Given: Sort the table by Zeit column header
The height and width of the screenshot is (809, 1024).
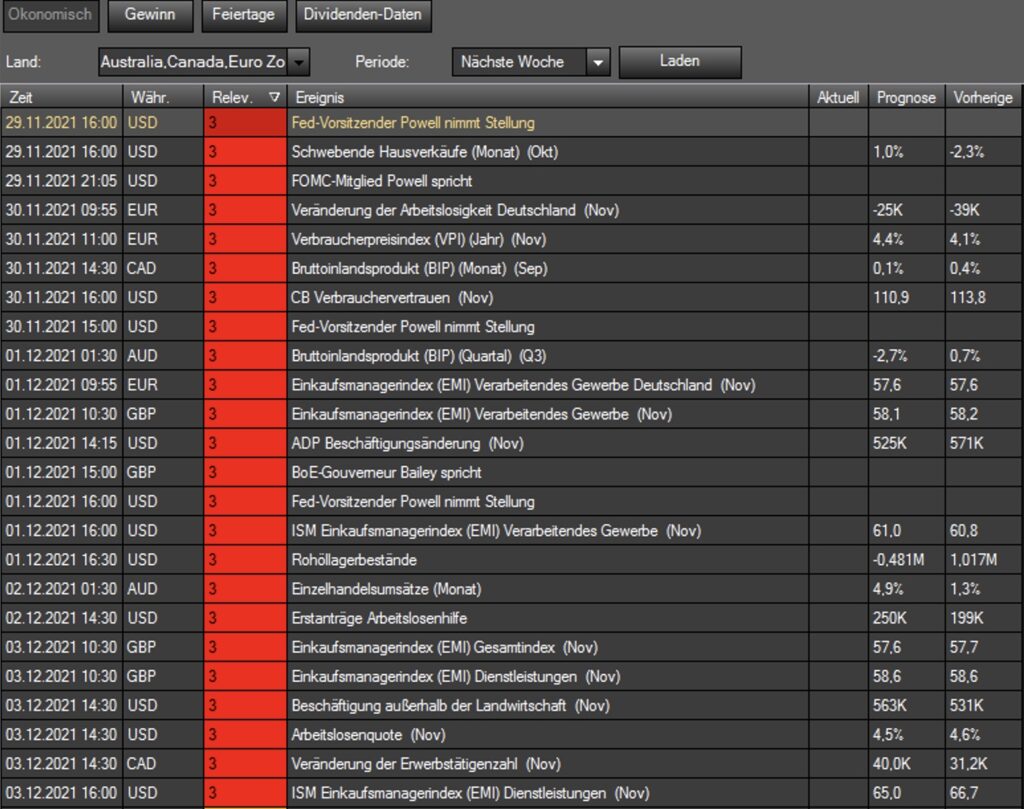Looking at the screenshot, I should (x=60, y=98).
